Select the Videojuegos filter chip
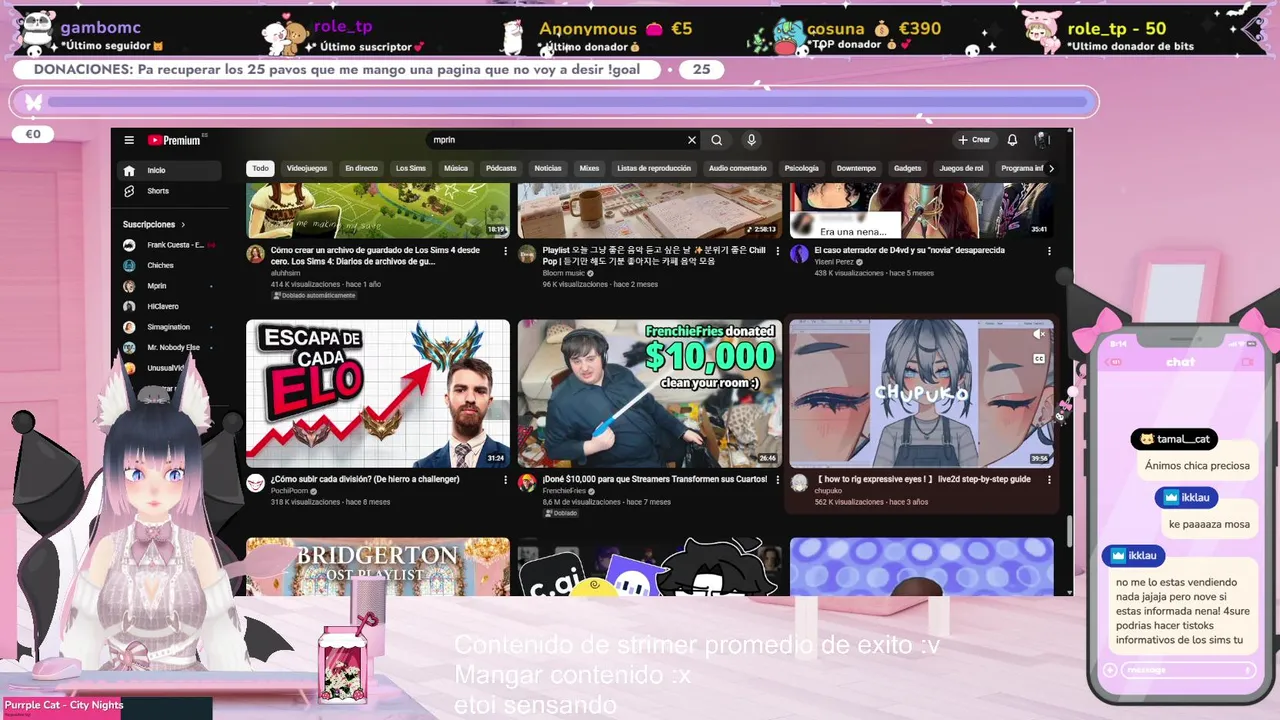 point(307,169)
